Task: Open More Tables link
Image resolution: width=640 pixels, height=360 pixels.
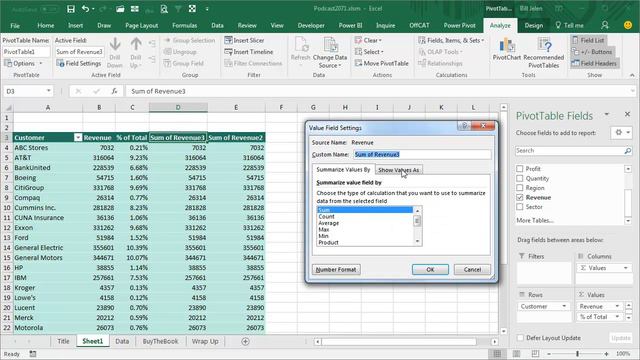Action: [x=535, y=220]
